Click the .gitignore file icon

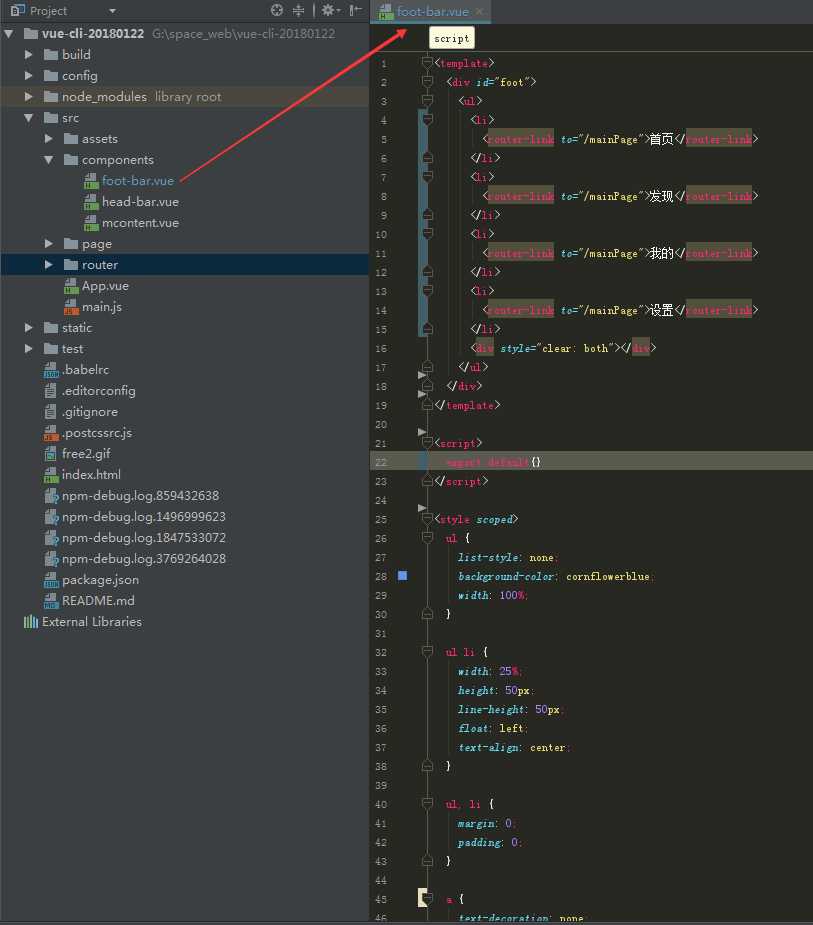point(51,412)
